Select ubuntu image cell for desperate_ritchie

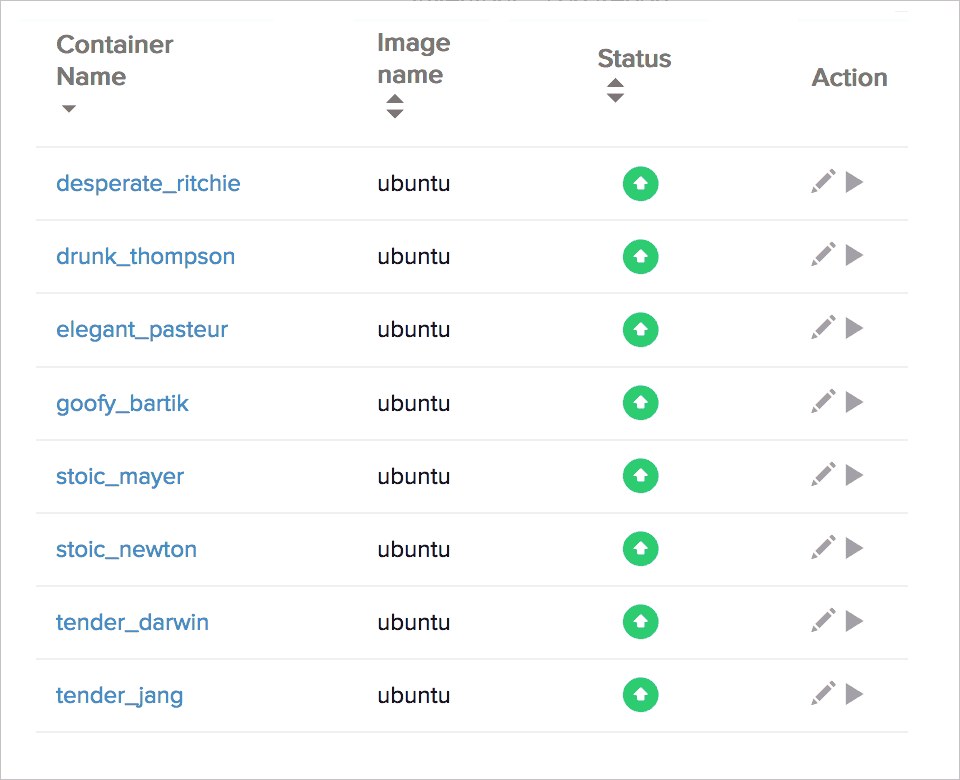pyautogui.click(x=414, y=183)
